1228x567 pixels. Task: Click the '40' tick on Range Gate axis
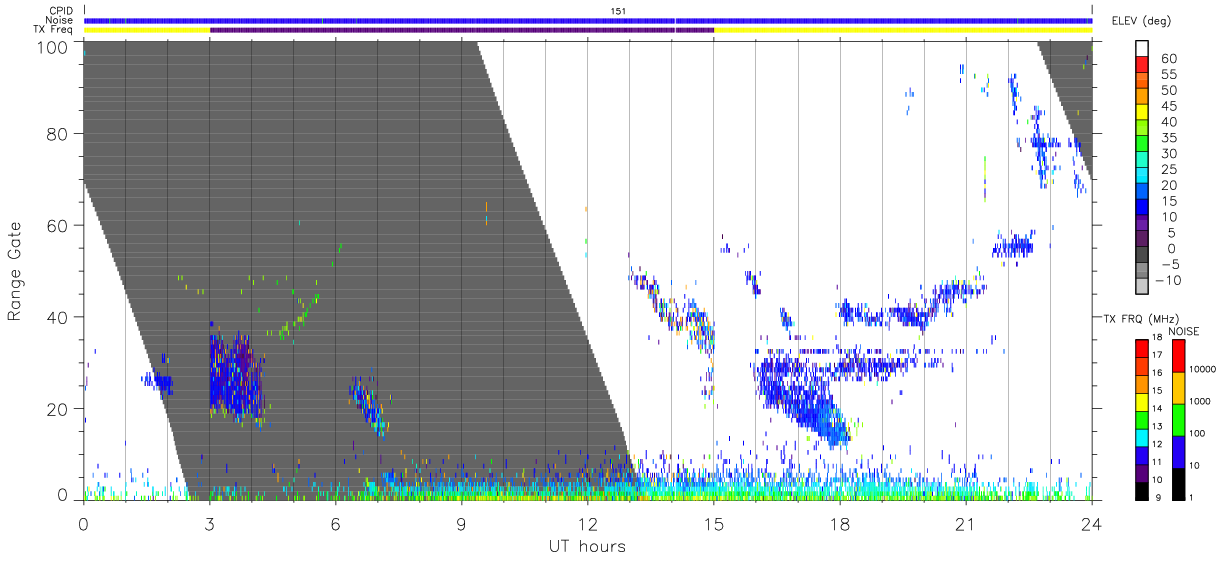57,317
